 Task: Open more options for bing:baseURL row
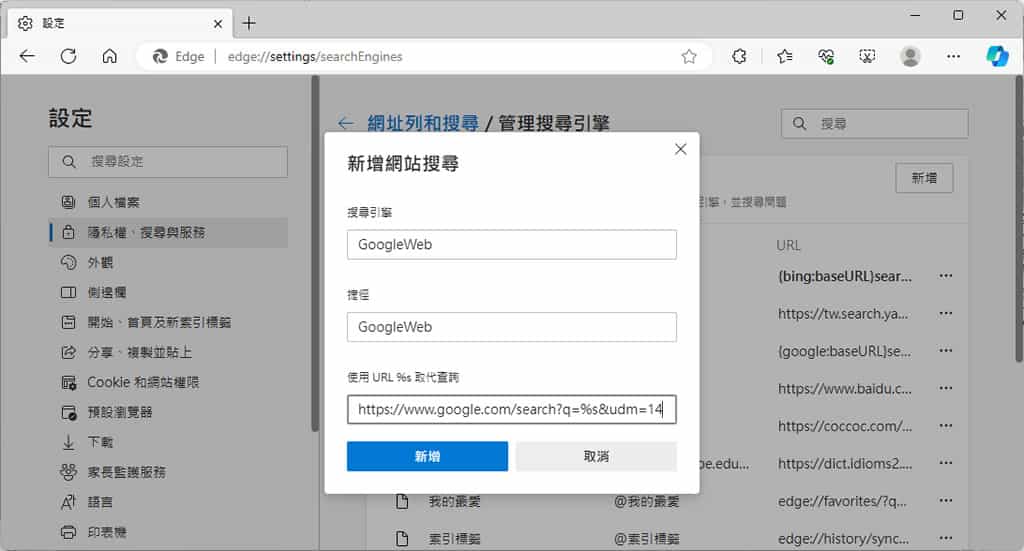pos(945,276)
